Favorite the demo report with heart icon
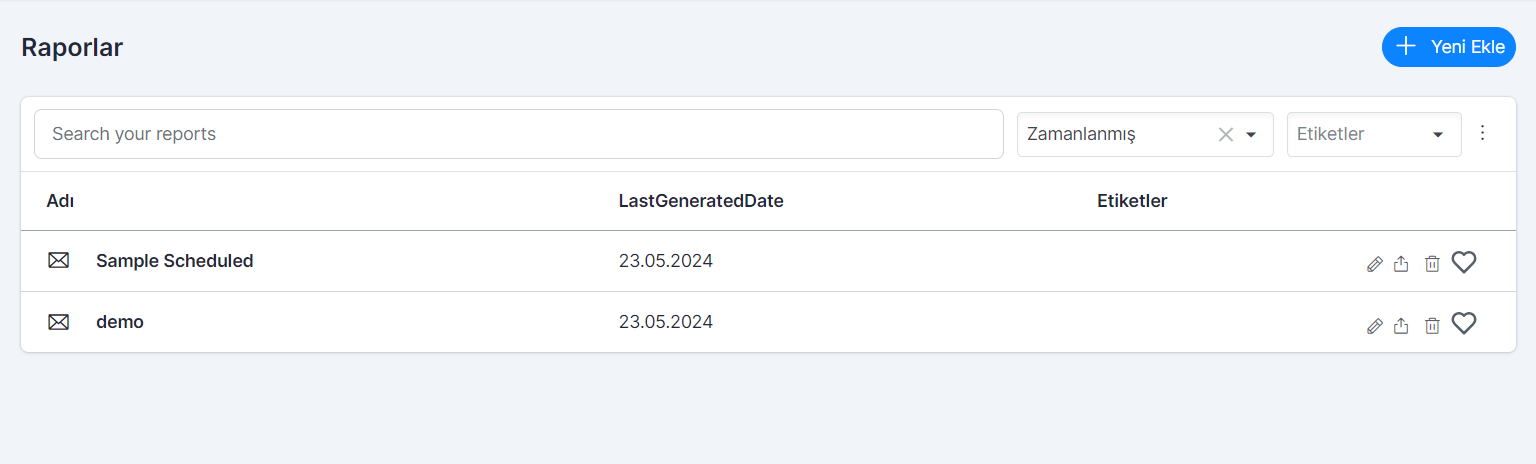This screenshot has height=464, width=1536. (1464, 323)
